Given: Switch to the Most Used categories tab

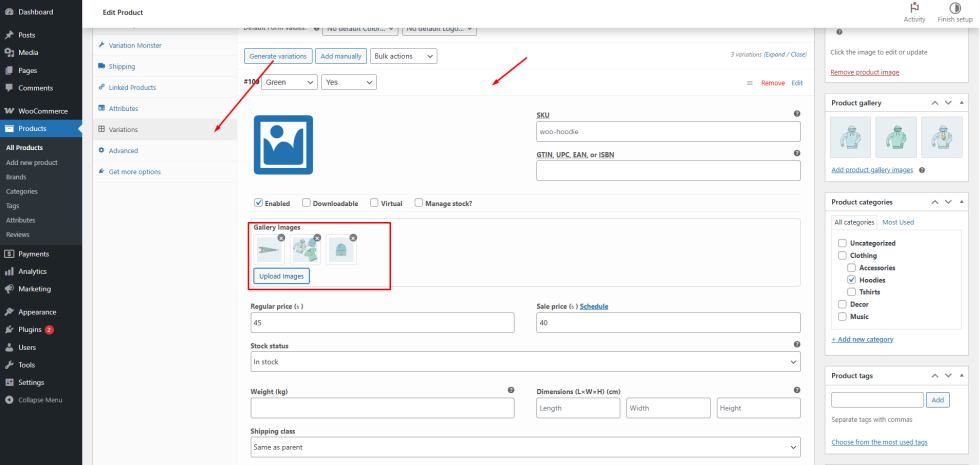Looking at the screenshot, I should [898, 222].
